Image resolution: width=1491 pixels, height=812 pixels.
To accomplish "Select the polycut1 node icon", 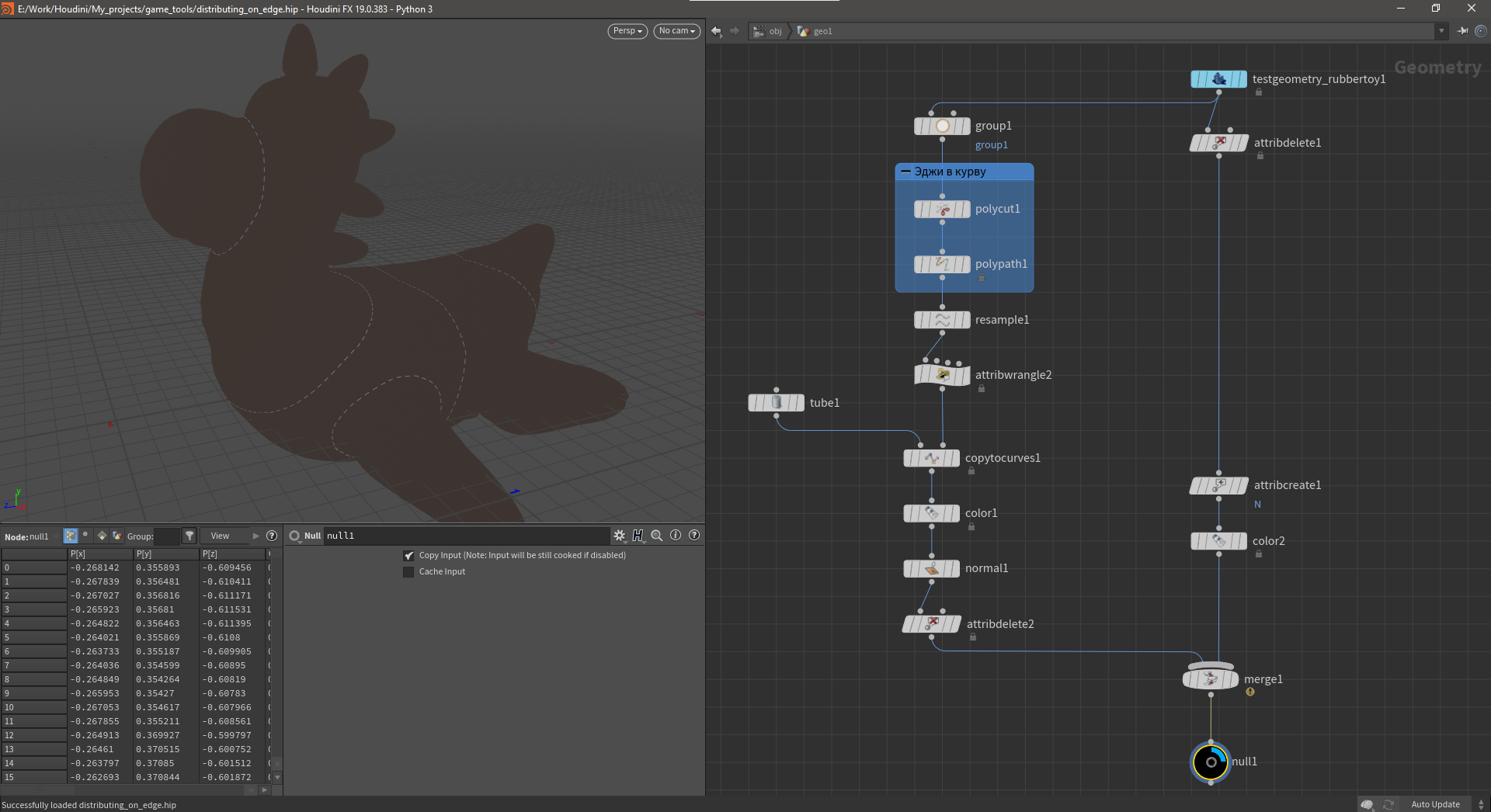I will (942, 209).
